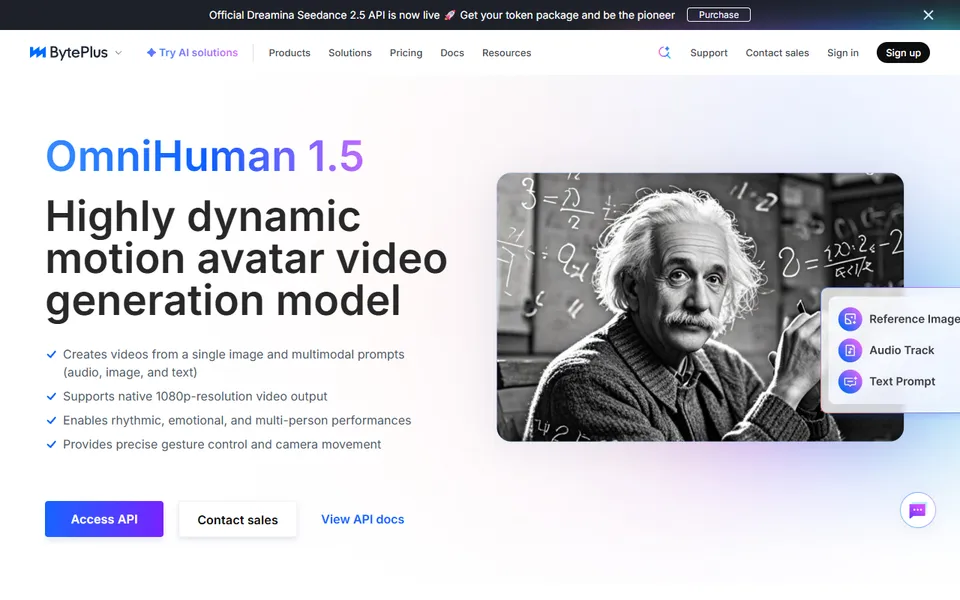Click the BytePlus logo
The height and width of the screenshot is (600, 960).
point(69,53)
